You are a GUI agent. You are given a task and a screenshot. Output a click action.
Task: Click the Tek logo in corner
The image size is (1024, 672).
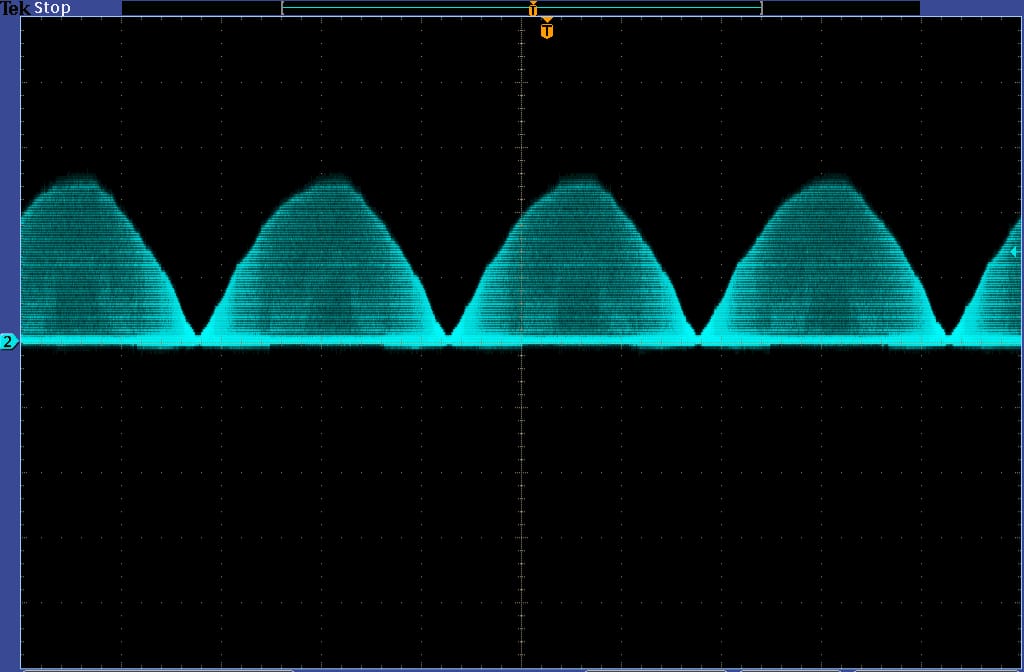[16, 8]
